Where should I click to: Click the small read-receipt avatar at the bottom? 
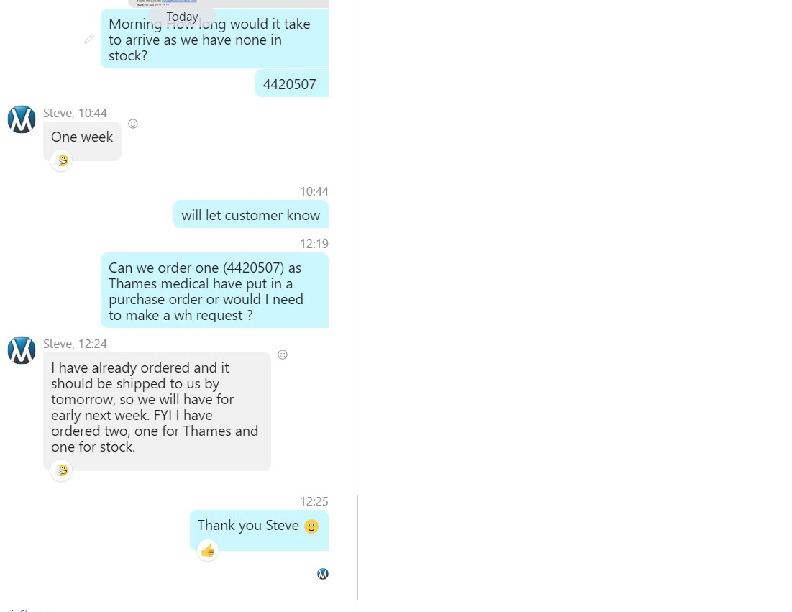pyautogui.click(x=323, y=574)
